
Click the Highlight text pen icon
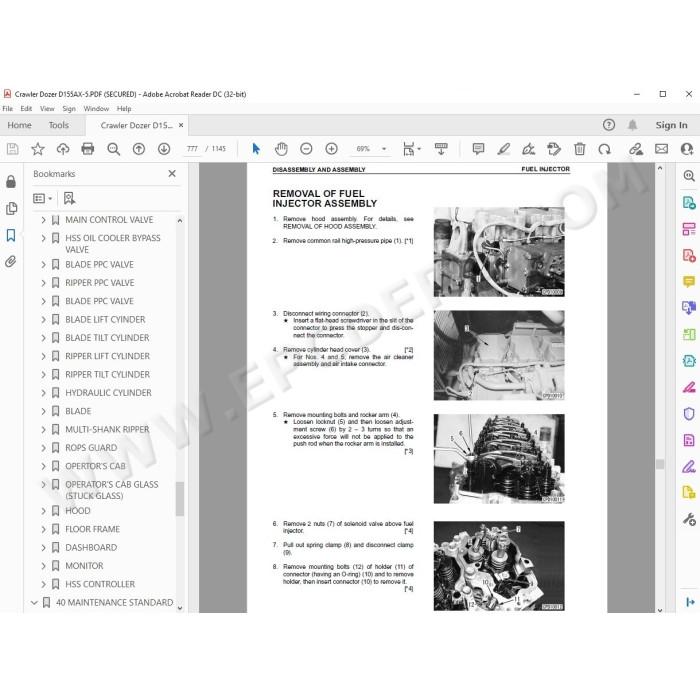click(x=504, y=149)
